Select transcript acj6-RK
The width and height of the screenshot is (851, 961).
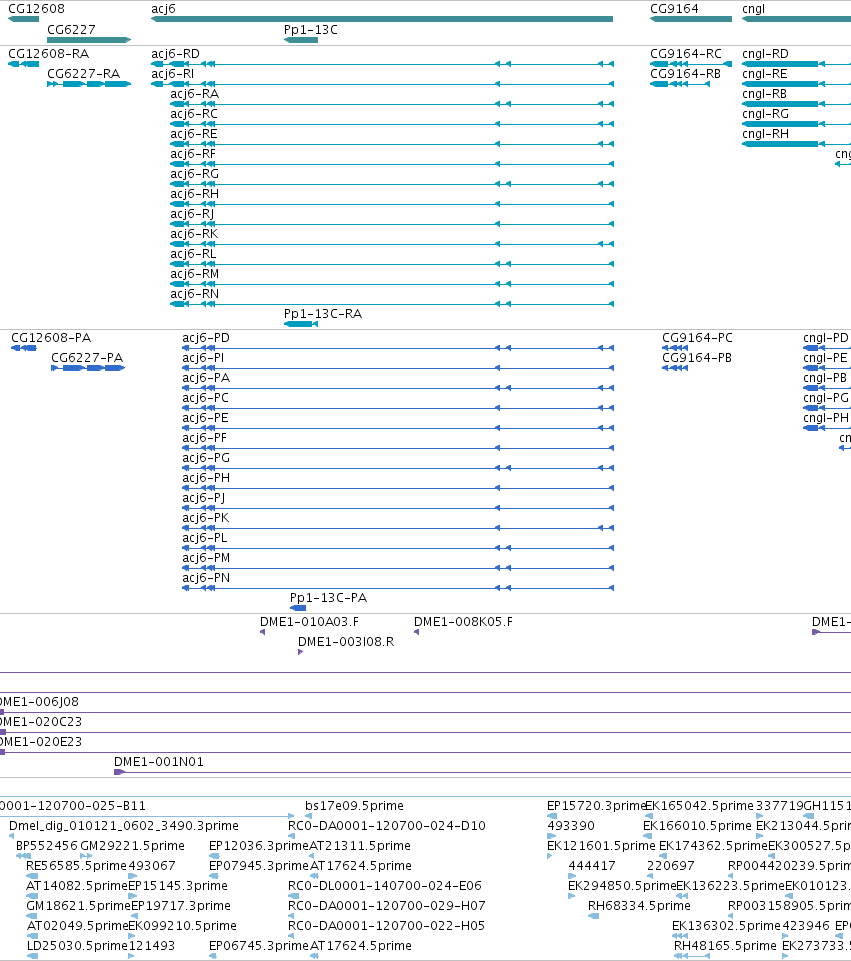coord(392,244)
